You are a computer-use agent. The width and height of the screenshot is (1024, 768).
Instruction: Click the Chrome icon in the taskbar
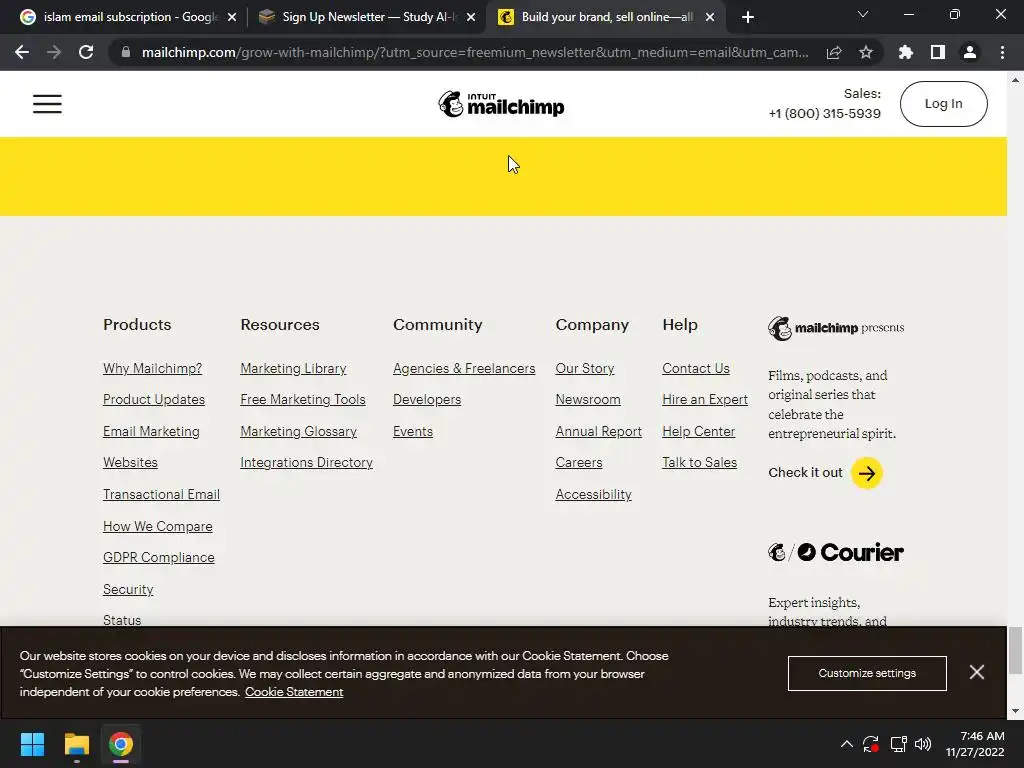click(121, 744)
